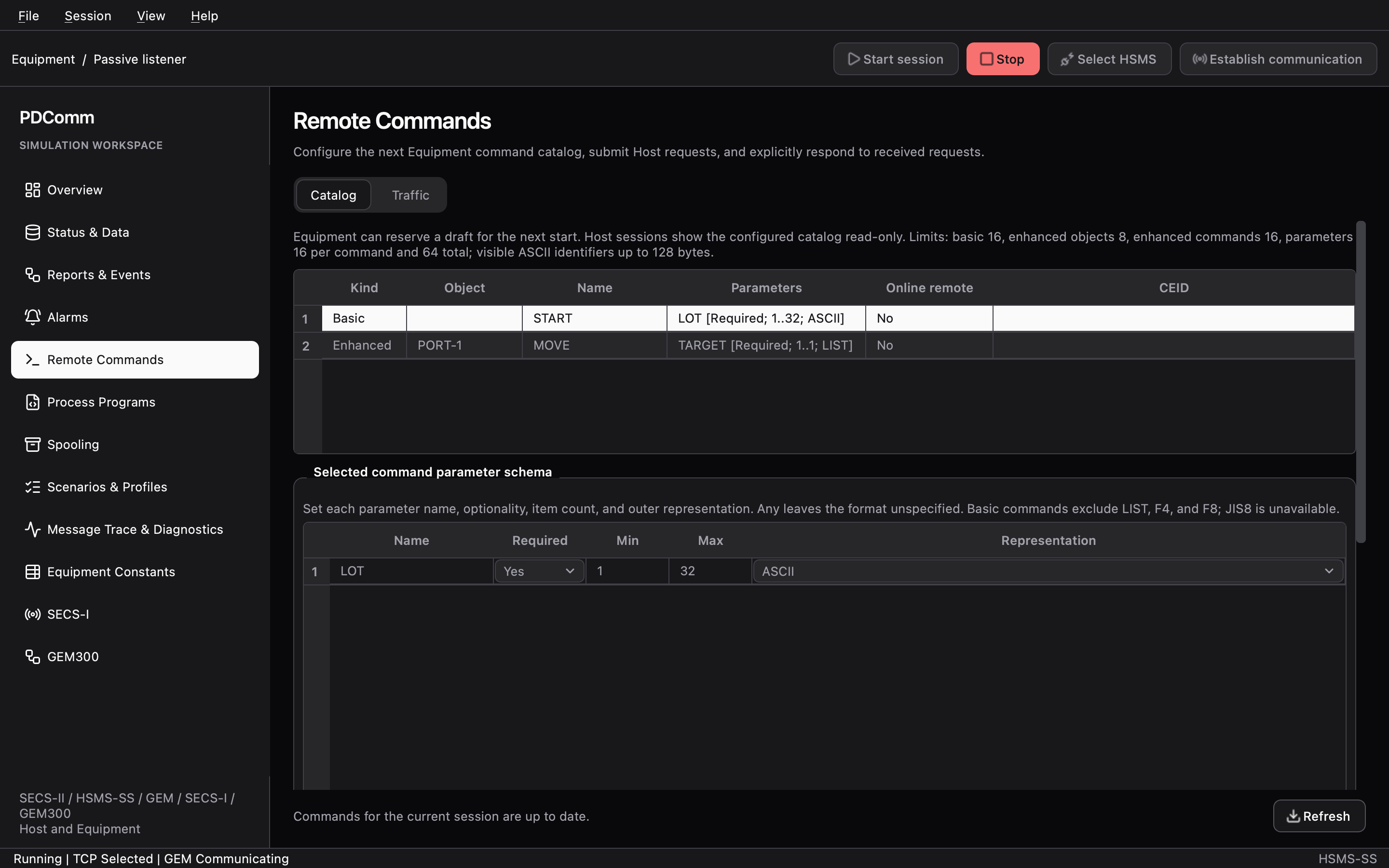Click the Stop button label
Viewport: 1389px width, 868px height.
click(x=1010, y=59)
